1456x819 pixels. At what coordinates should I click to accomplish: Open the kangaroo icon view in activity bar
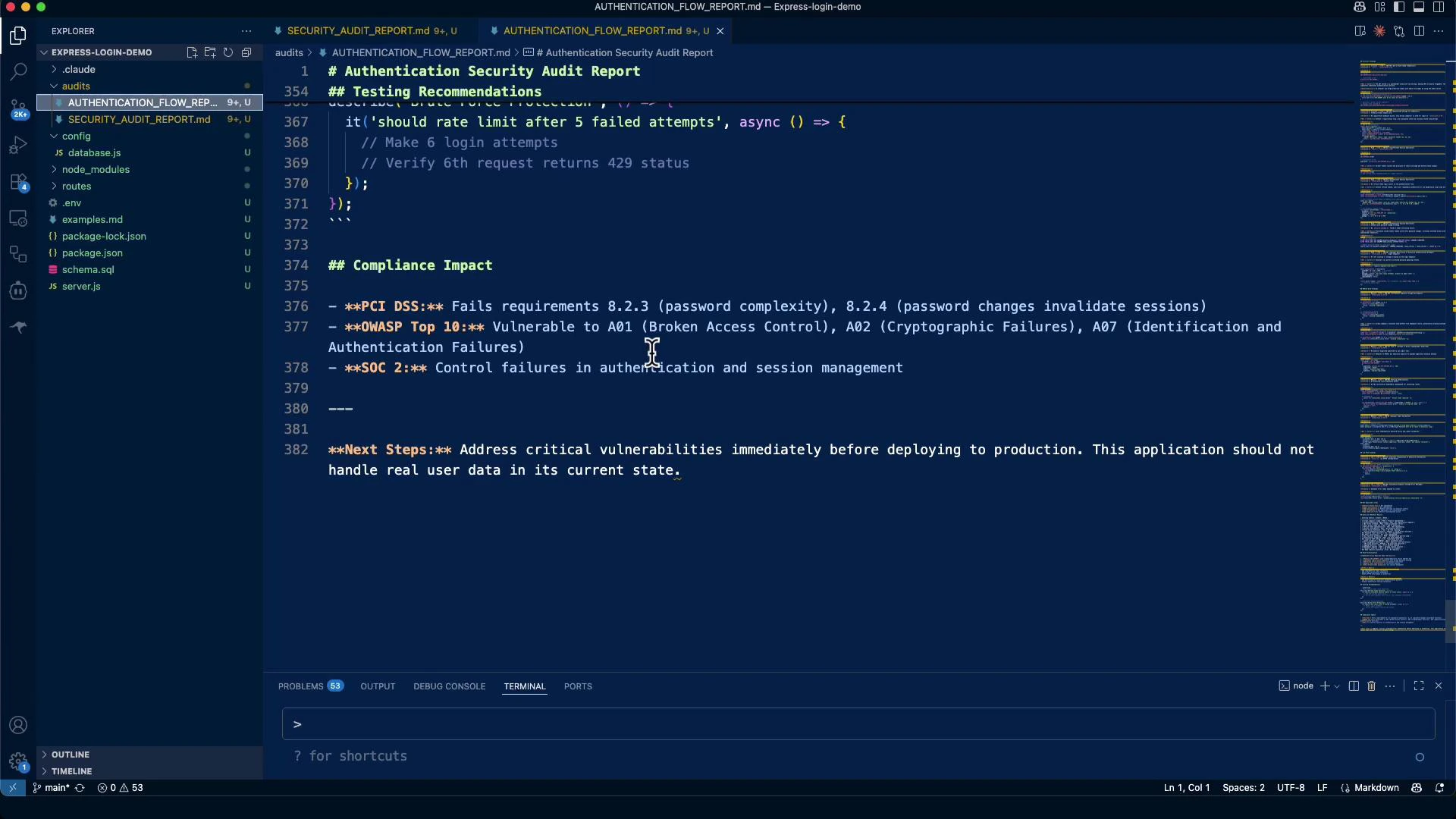[18, 327]
